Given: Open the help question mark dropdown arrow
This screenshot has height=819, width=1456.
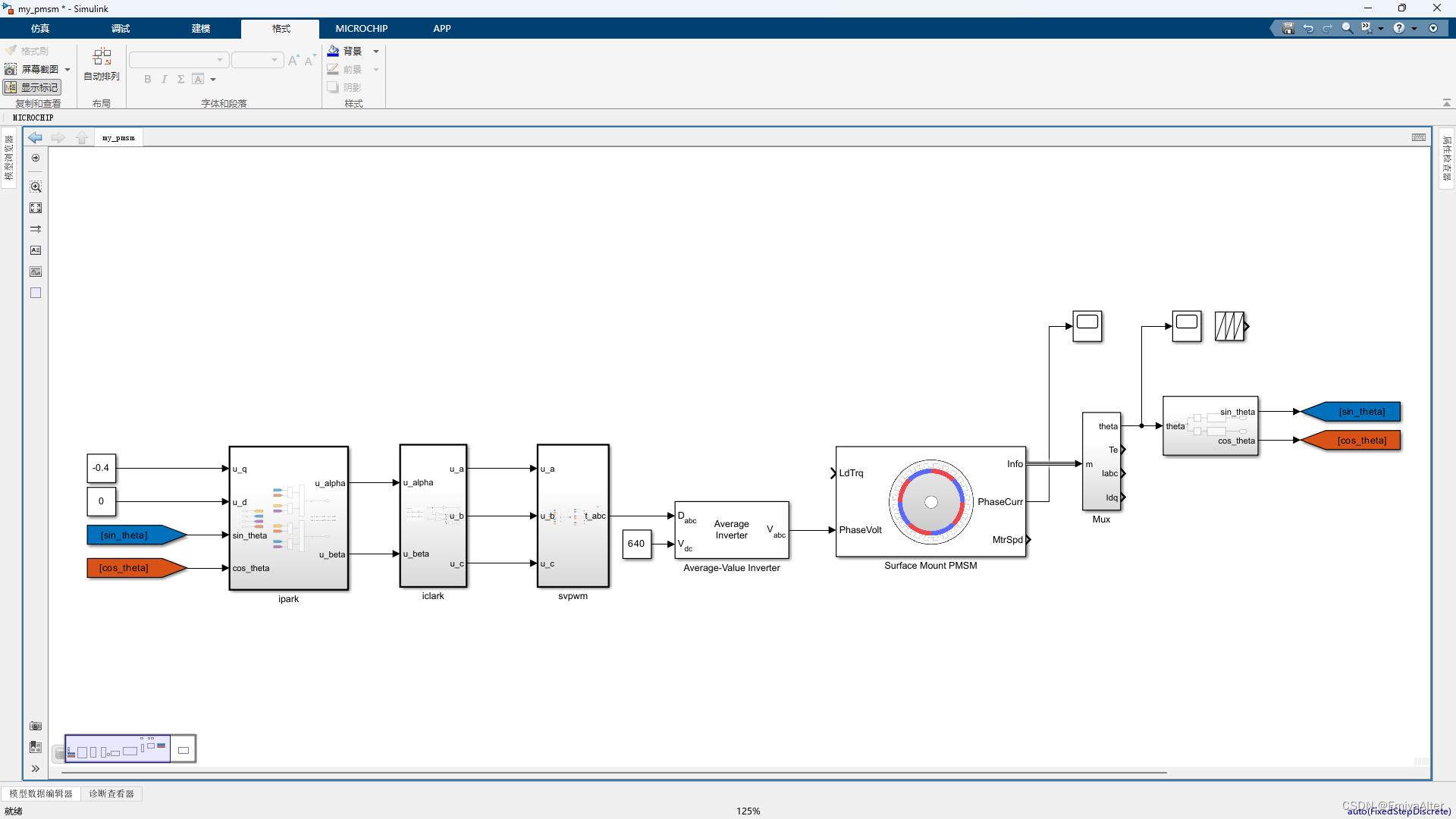Looking at the screenshot, I should click(1414, 28).
